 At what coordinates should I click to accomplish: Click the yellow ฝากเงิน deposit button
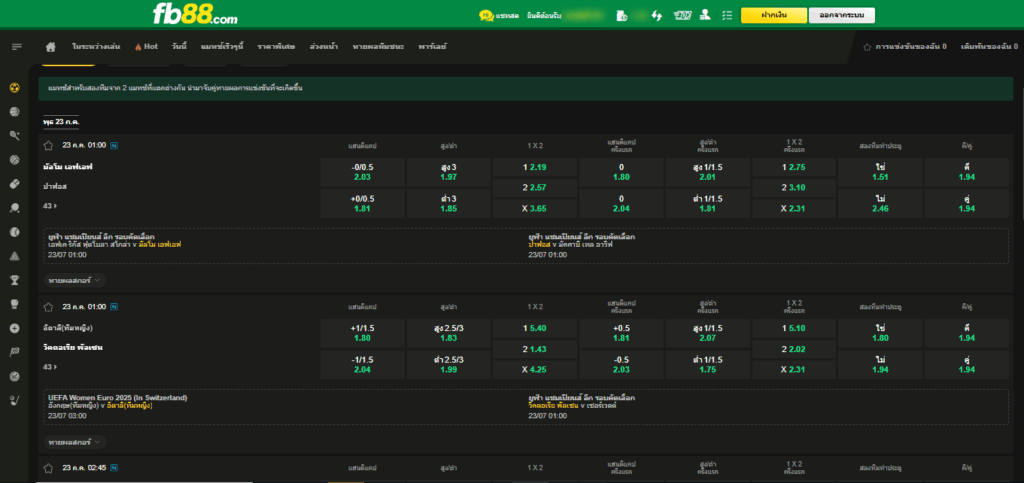tap(773, 15)
